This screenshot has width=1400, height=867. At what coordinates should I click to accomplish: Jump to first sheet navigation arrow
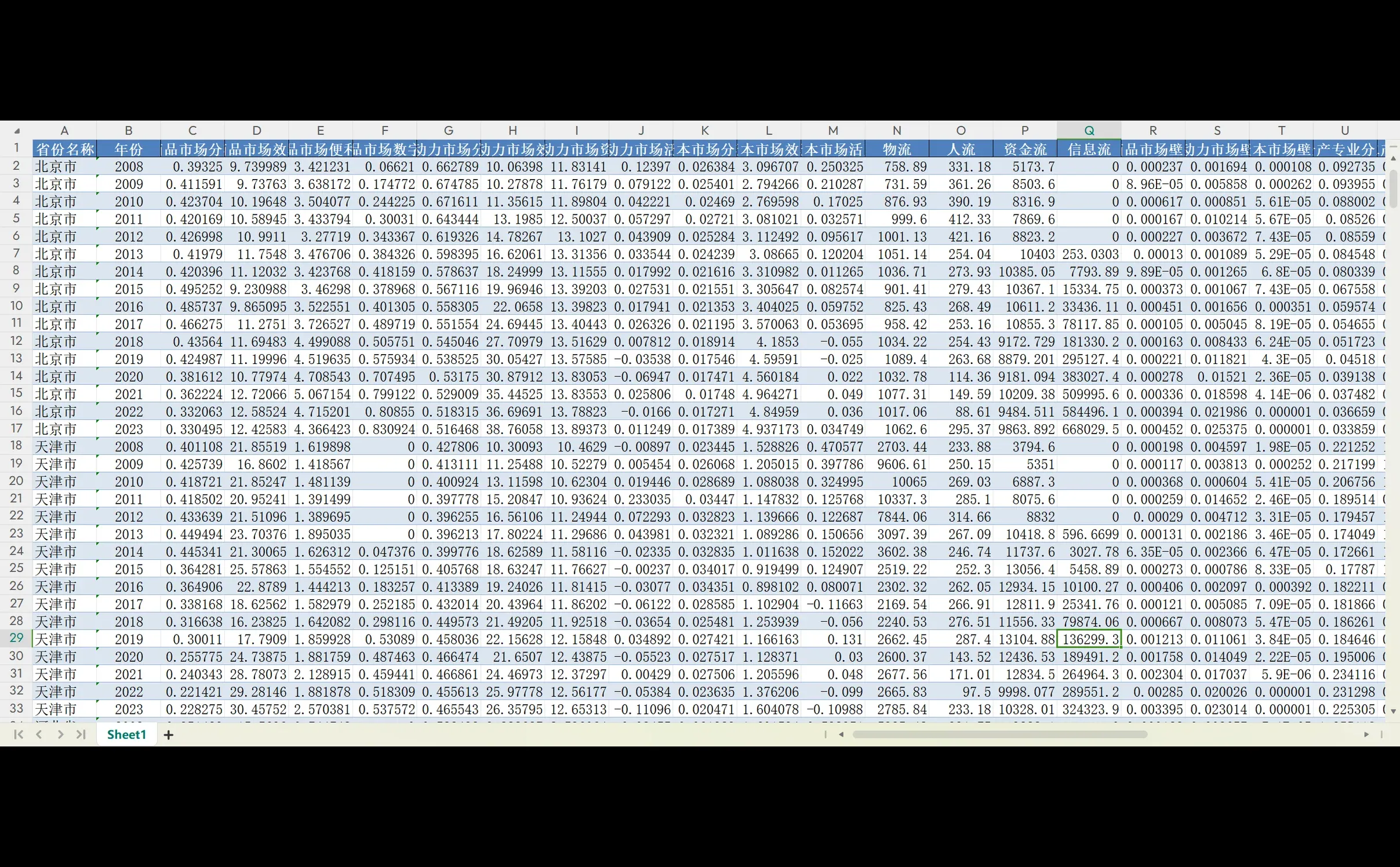tap(19, 734)
